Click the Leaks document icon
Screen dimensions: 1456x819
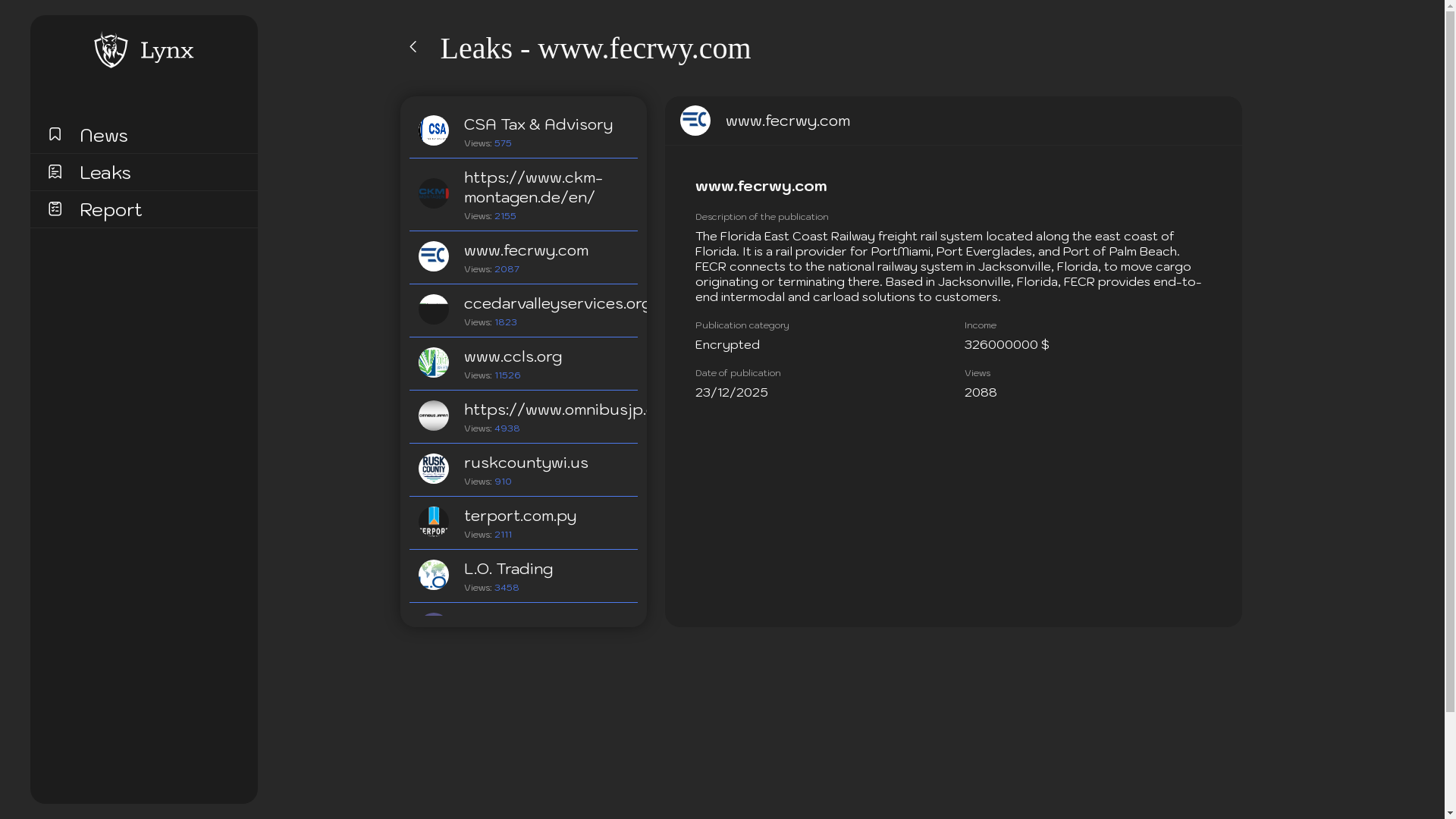pos(55,172)
